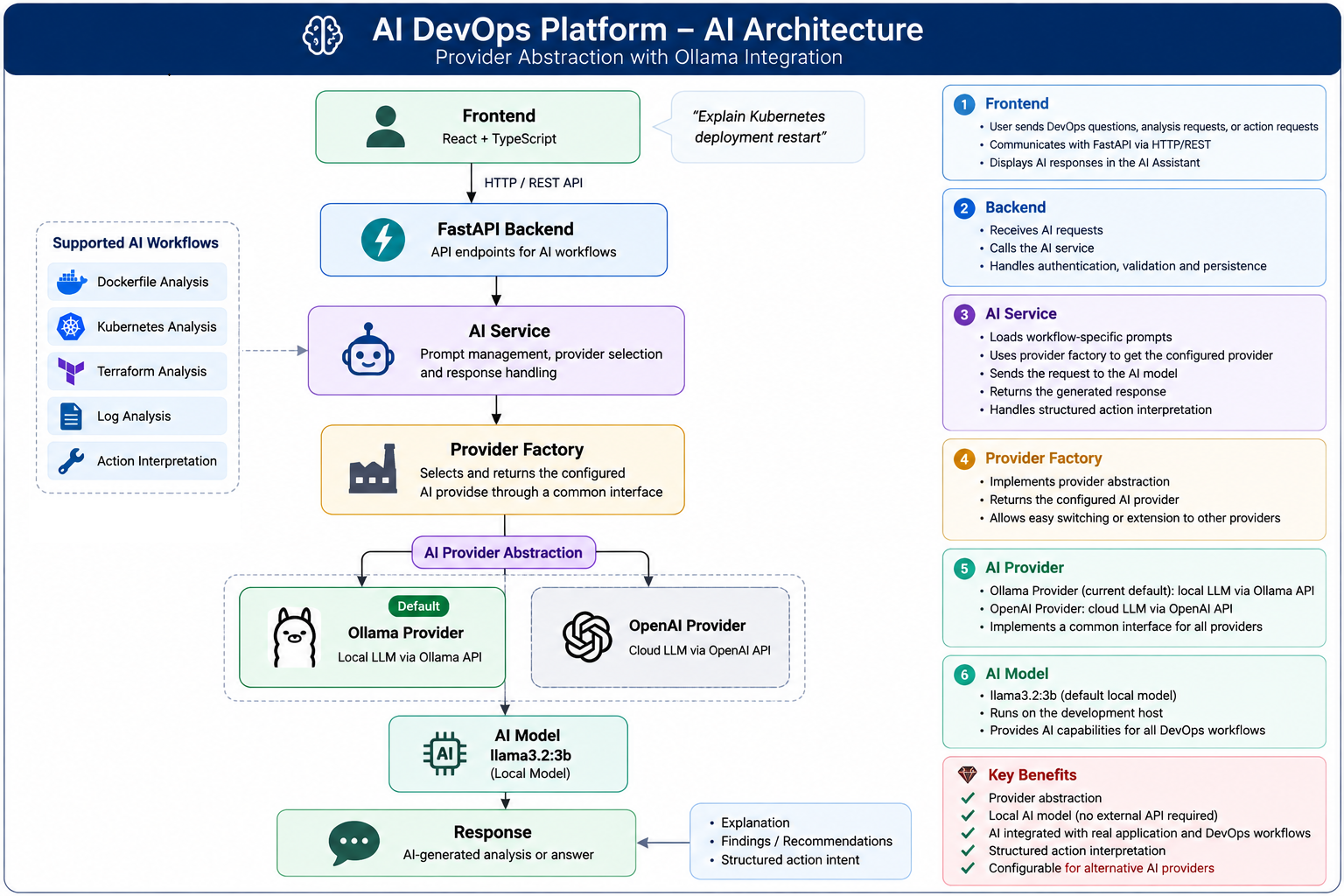
Task: Click the Docker whale icon
Action: click(71, 282)
